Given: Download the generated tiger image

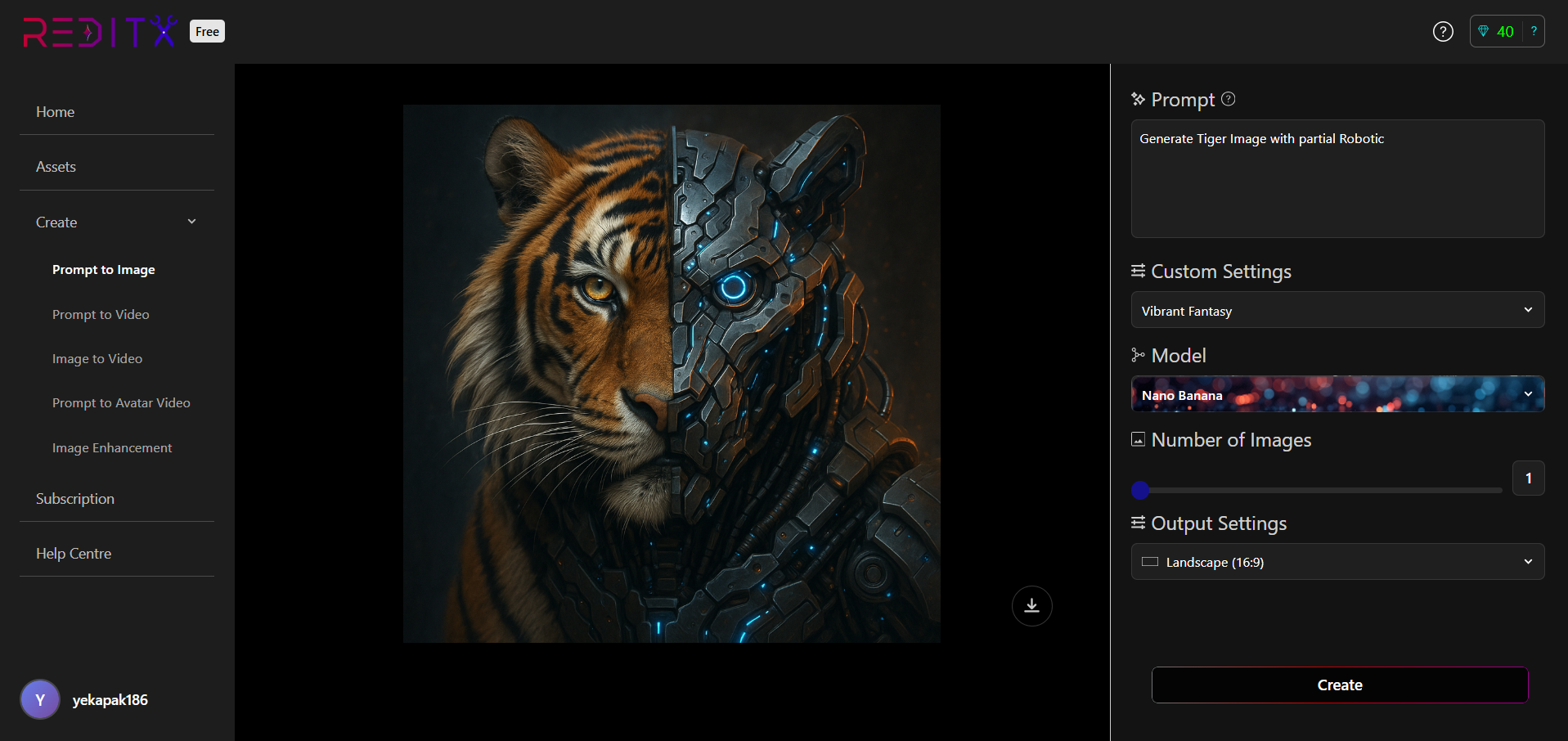Looking at the screenshot, I should point(1031,606).
